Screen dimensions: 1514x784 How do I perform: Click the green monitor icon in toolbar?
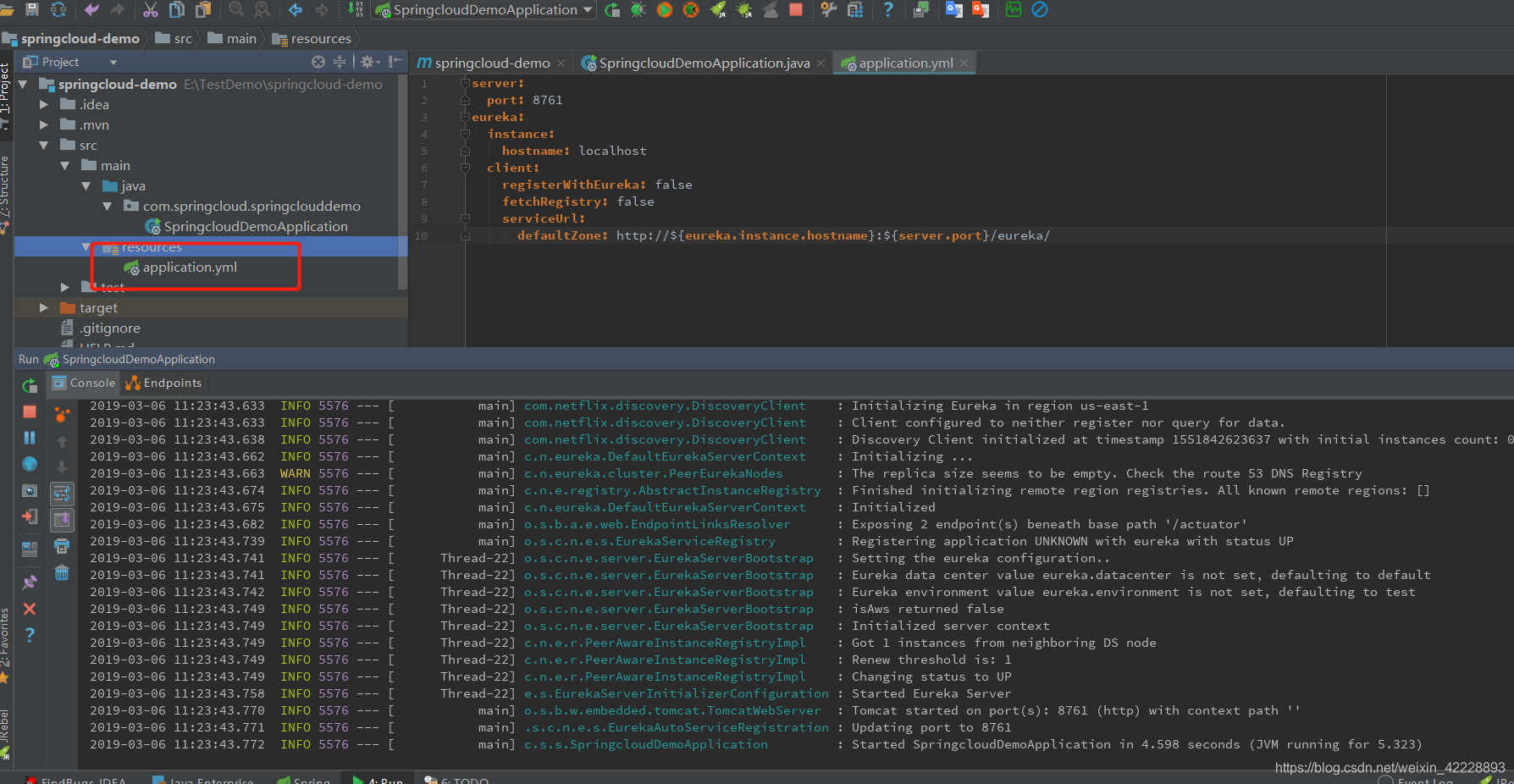coord(1014,9)
